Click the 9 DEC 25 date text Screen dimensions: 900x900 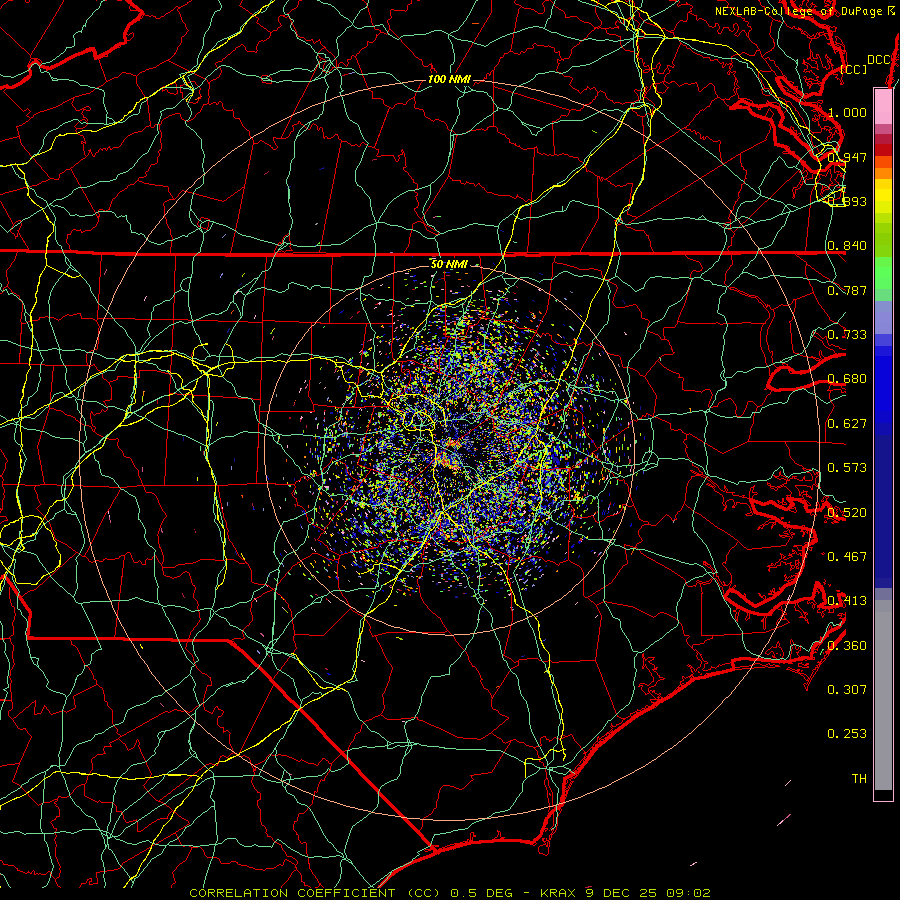621,893
